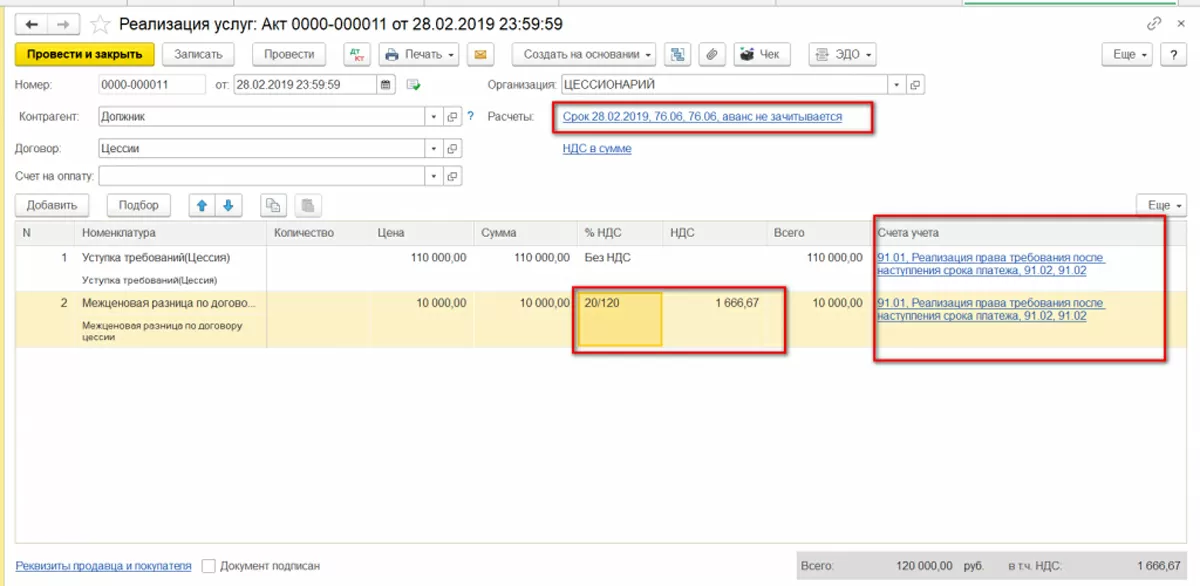Open the top Еще menu

coord(1127,54)
